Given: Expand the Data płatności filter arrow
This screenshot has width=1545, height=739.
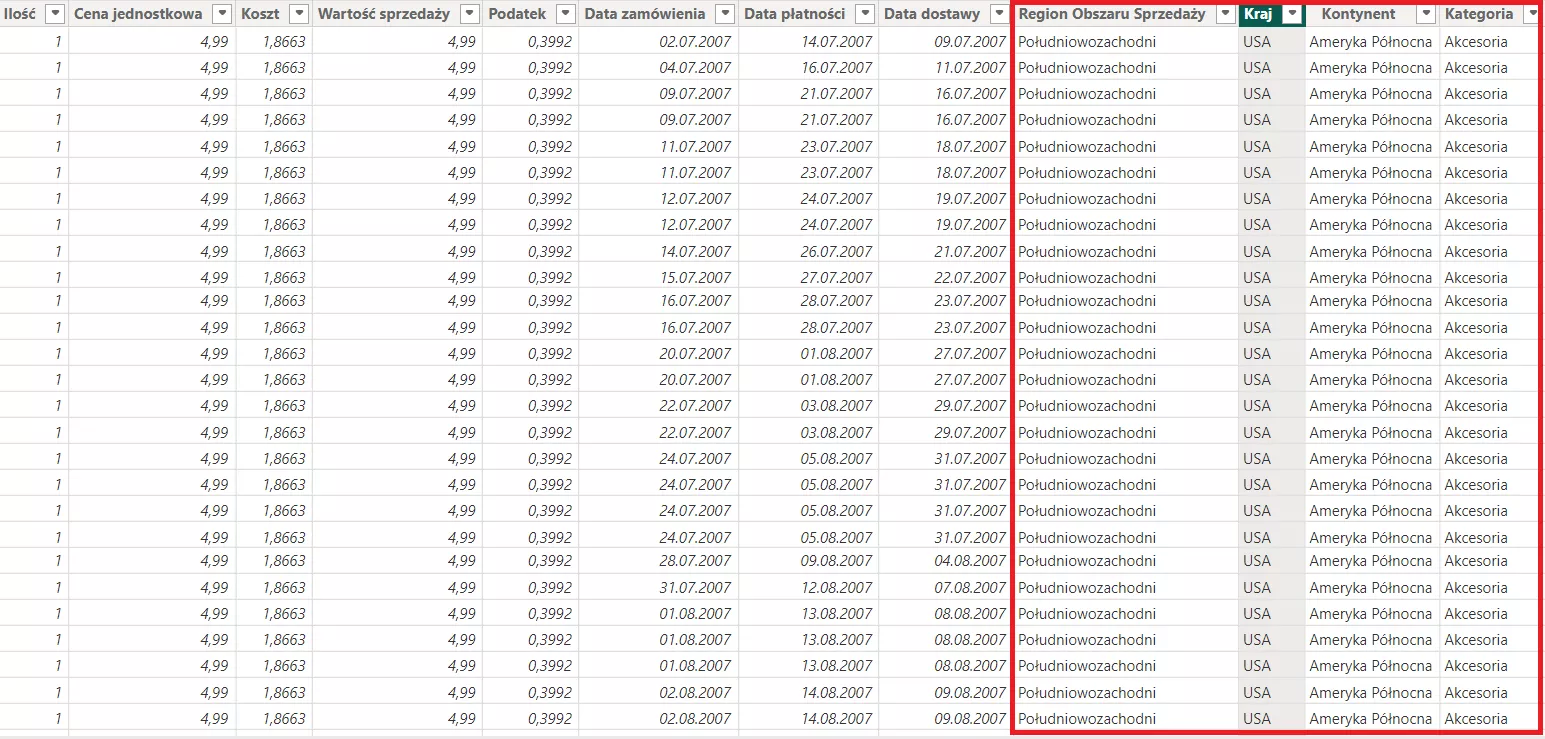Looking at the screenshot, I should tap(865, 14).
